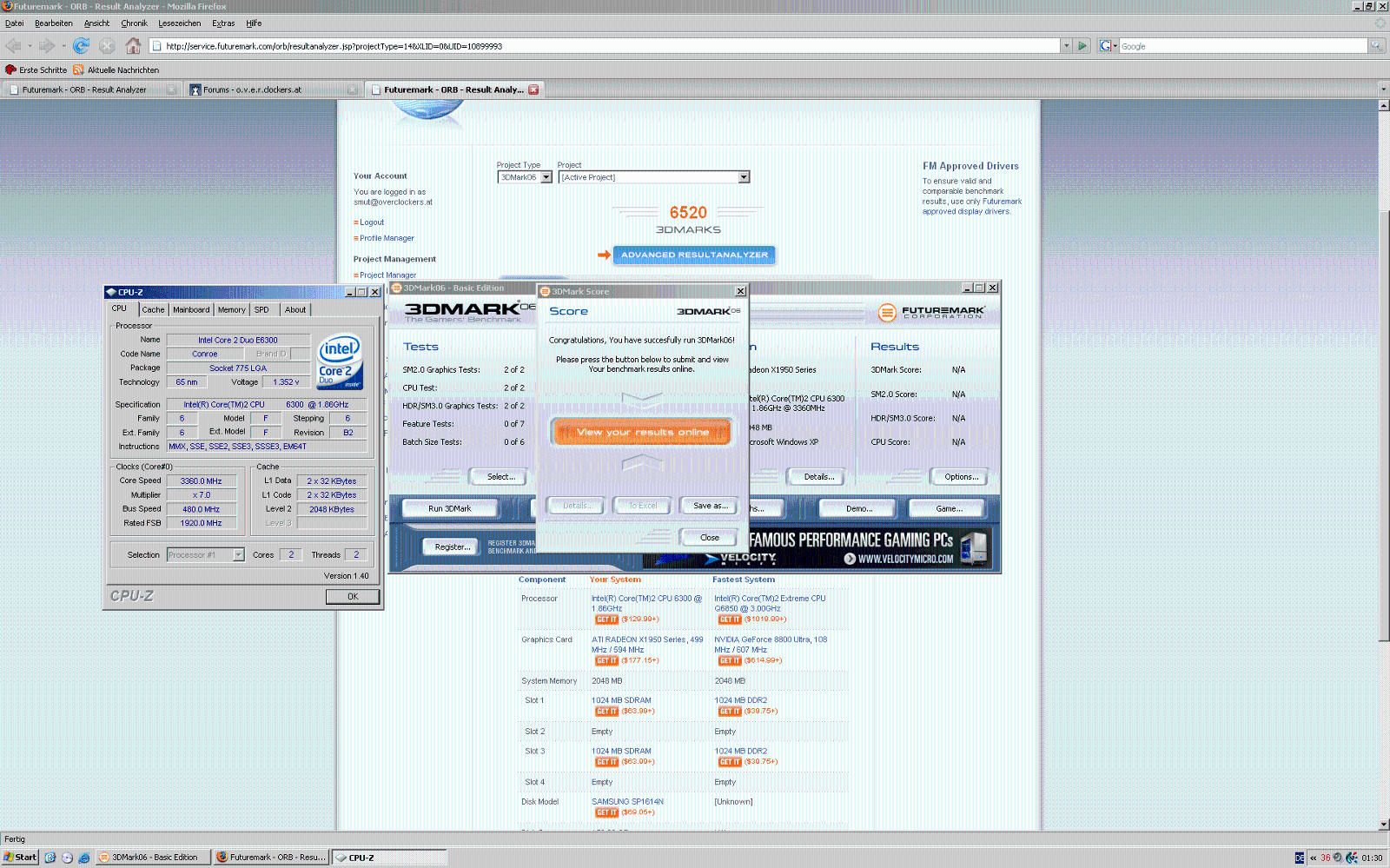This screenshot has height=868, width=1390.
Task: Click the GET IT icon under NVIDIA GeForce 8800 Ultra
Action: (730, 660)
